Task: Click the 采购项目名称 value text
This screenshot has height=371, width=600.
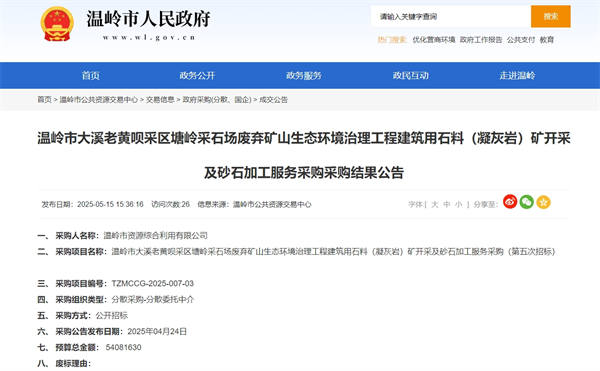Action: click(333, 252)
